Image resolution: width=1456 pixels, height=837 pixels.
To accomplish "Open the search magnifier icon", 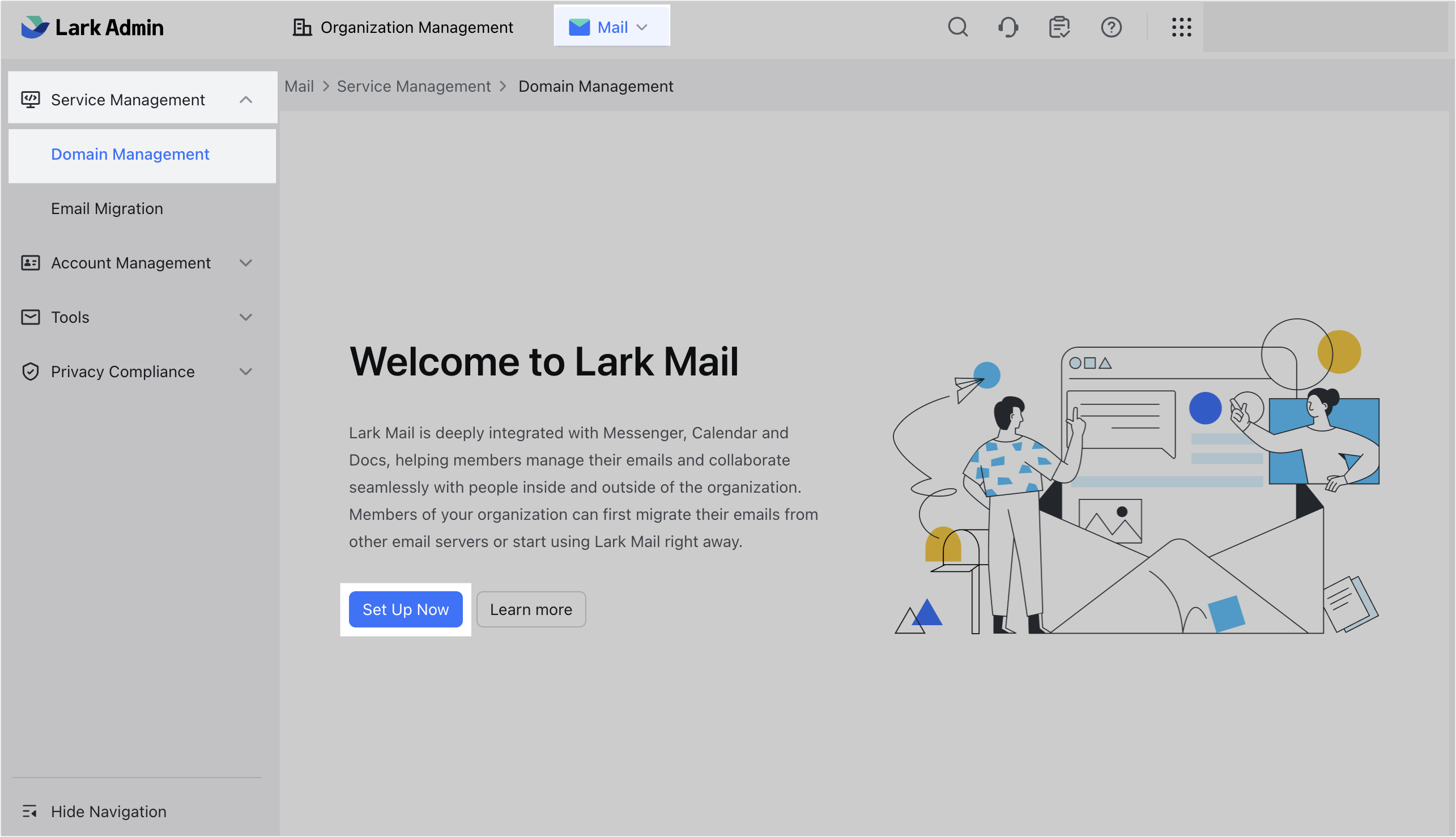I will tap(958, 27).
